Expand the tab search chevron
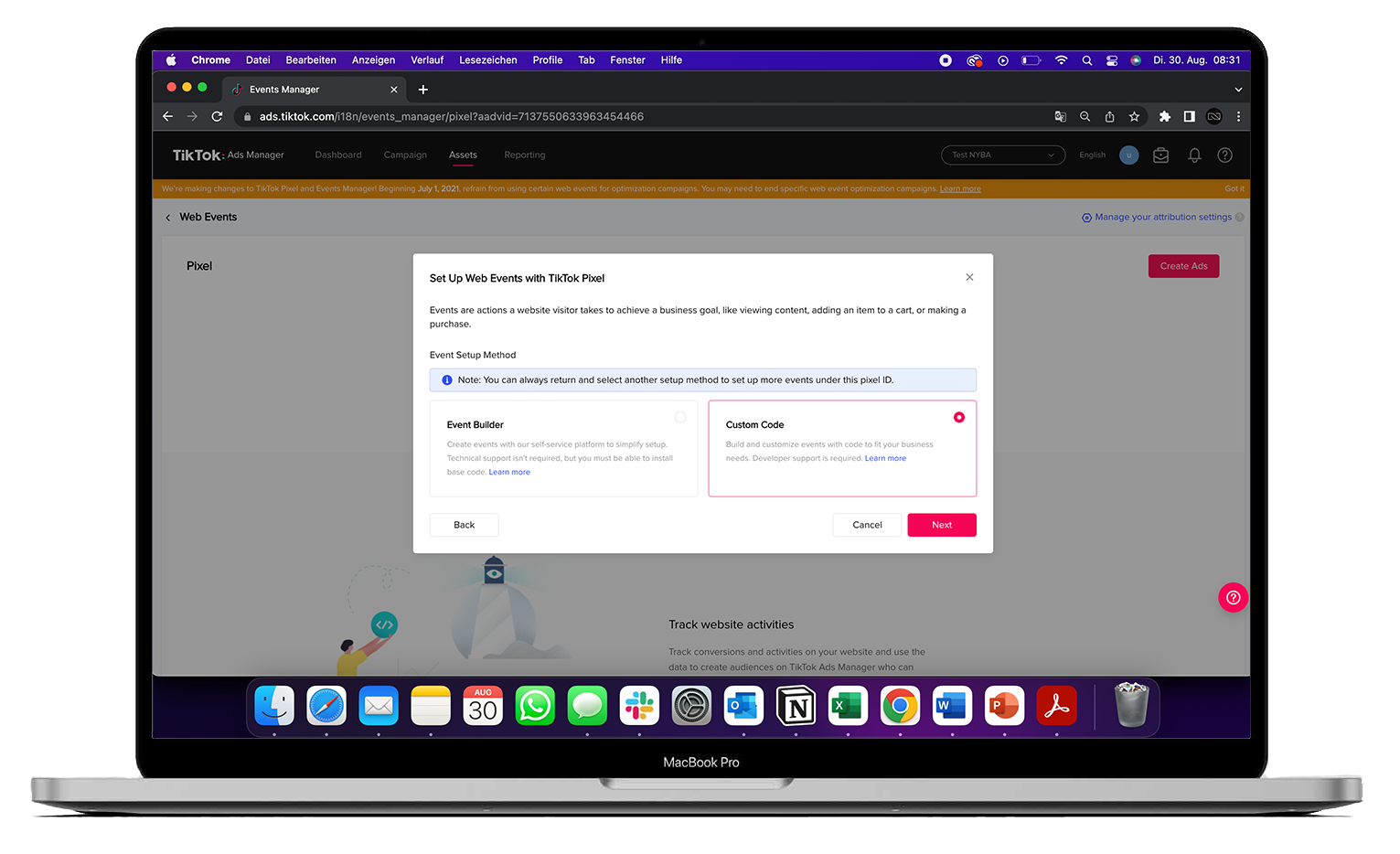Screen dimensions: 1400x854 click(x=1238, y=90)
